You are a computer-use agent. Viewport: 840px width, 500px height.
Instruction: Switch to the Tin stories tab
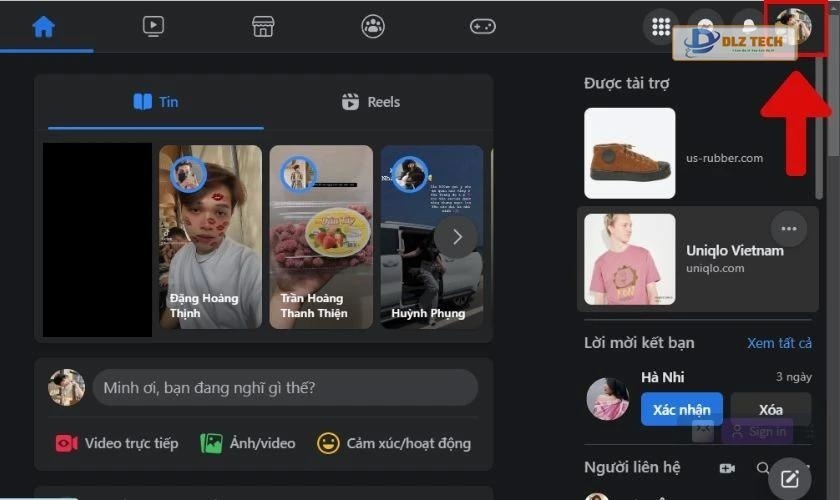(156, 102)
